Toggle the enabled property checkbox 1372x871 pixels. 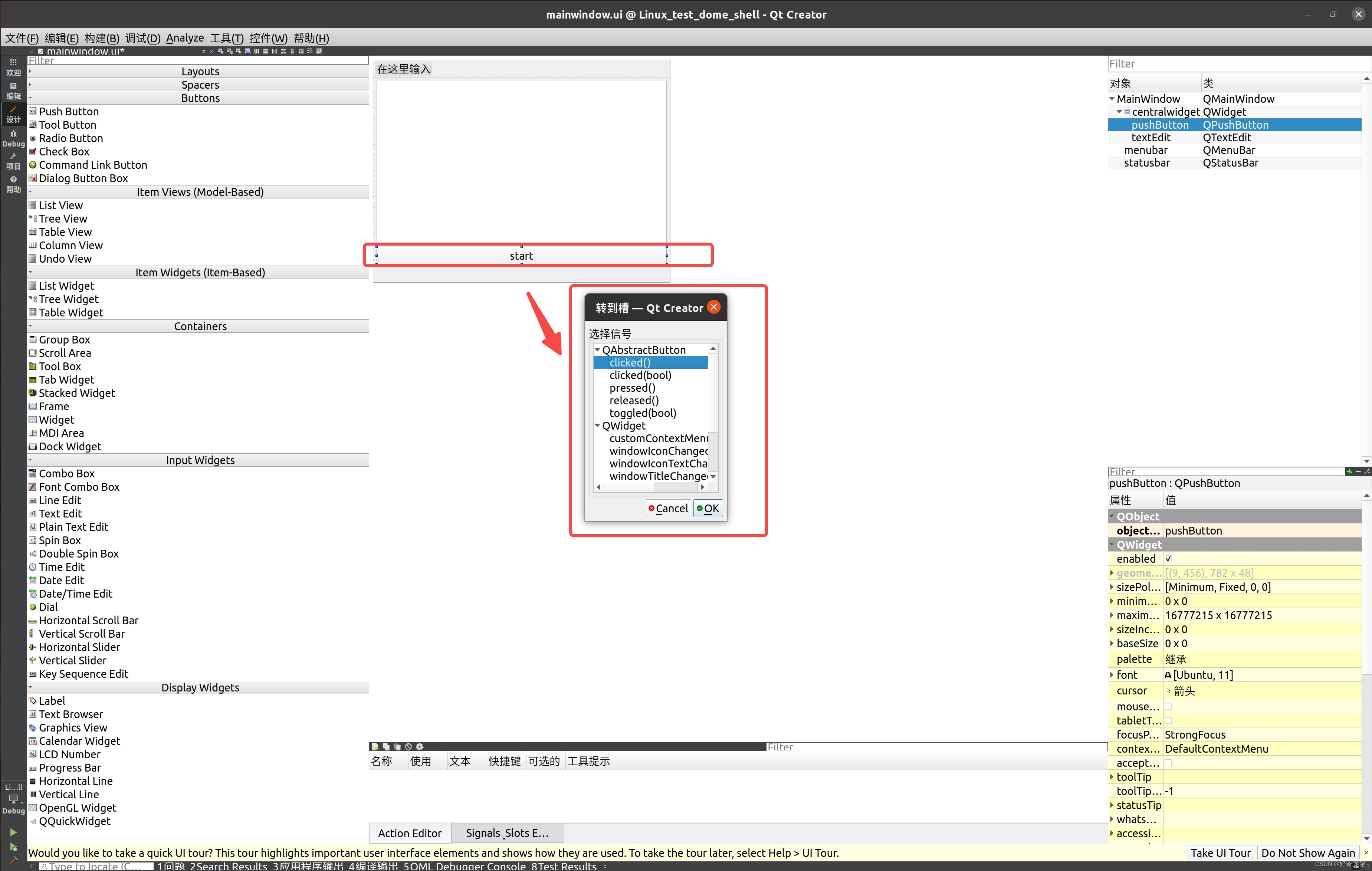tap(1168, 559)
